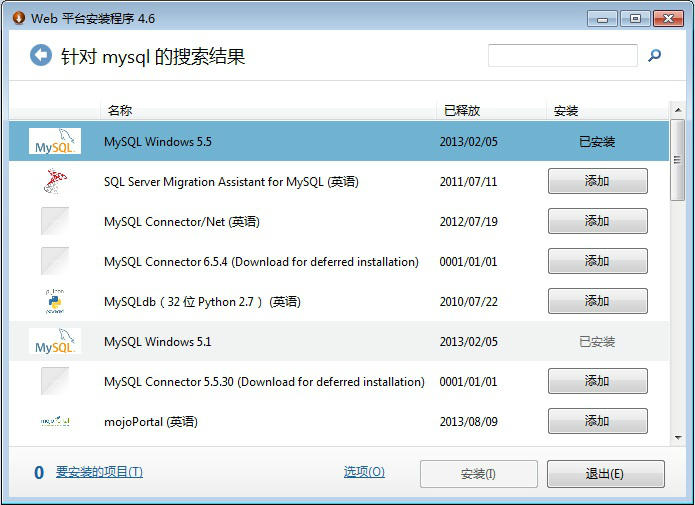Click the magnifier search icon
This screenshot has height=505, width=695.
654,55
